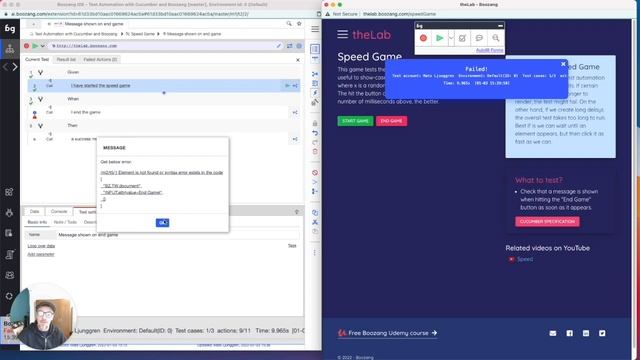Viewport: 640px width, 360px height.
Task: Click the circular sync icon in left sidebar
Action: point(9,296)
